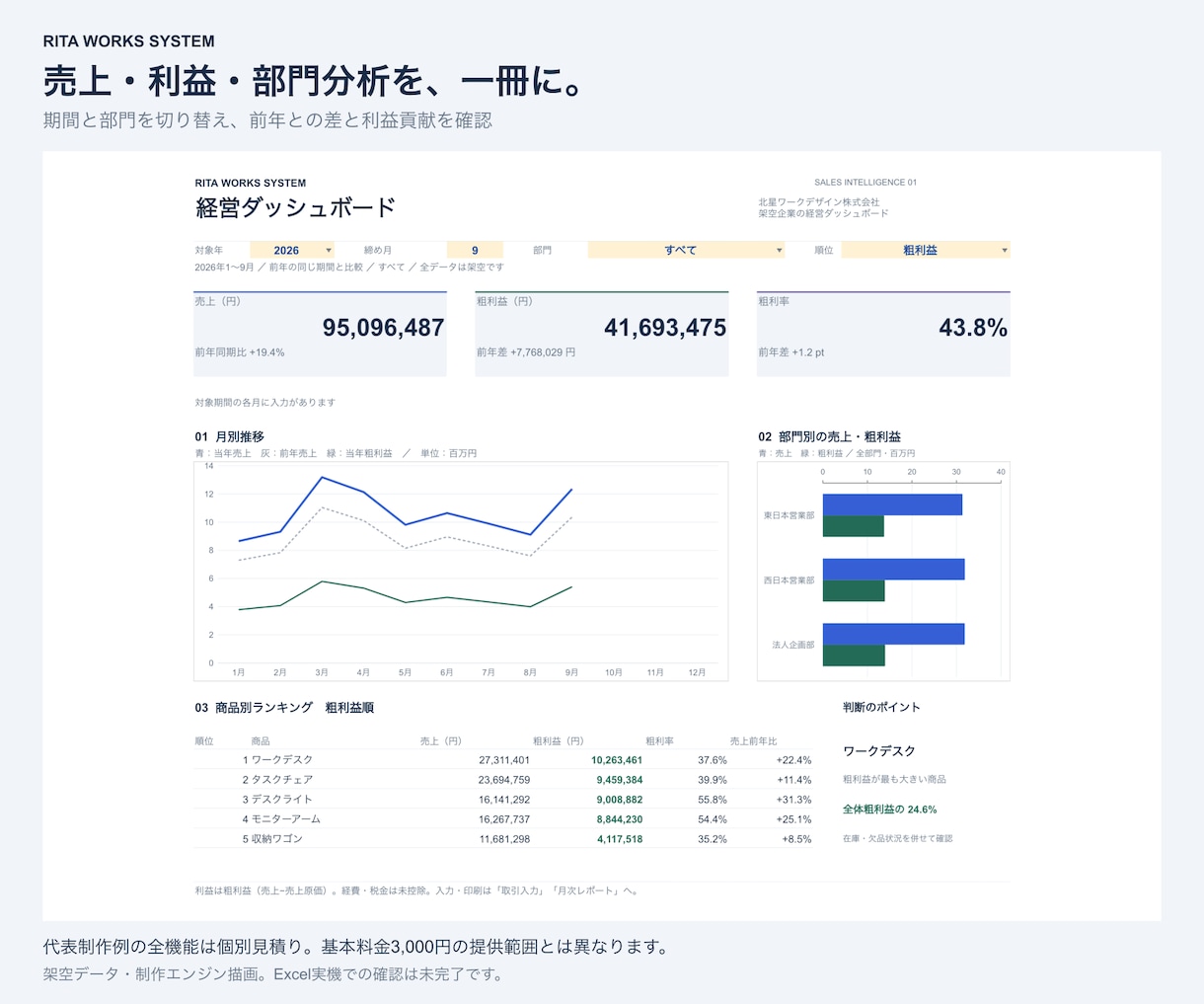Click 北星ワークデザイン株式会社 company name
1204x1004 pixels.
click(818, 202)
